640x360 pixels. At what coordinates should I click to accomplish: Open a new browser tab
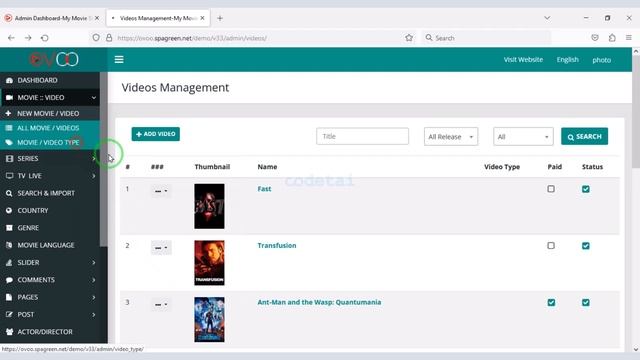220,18
